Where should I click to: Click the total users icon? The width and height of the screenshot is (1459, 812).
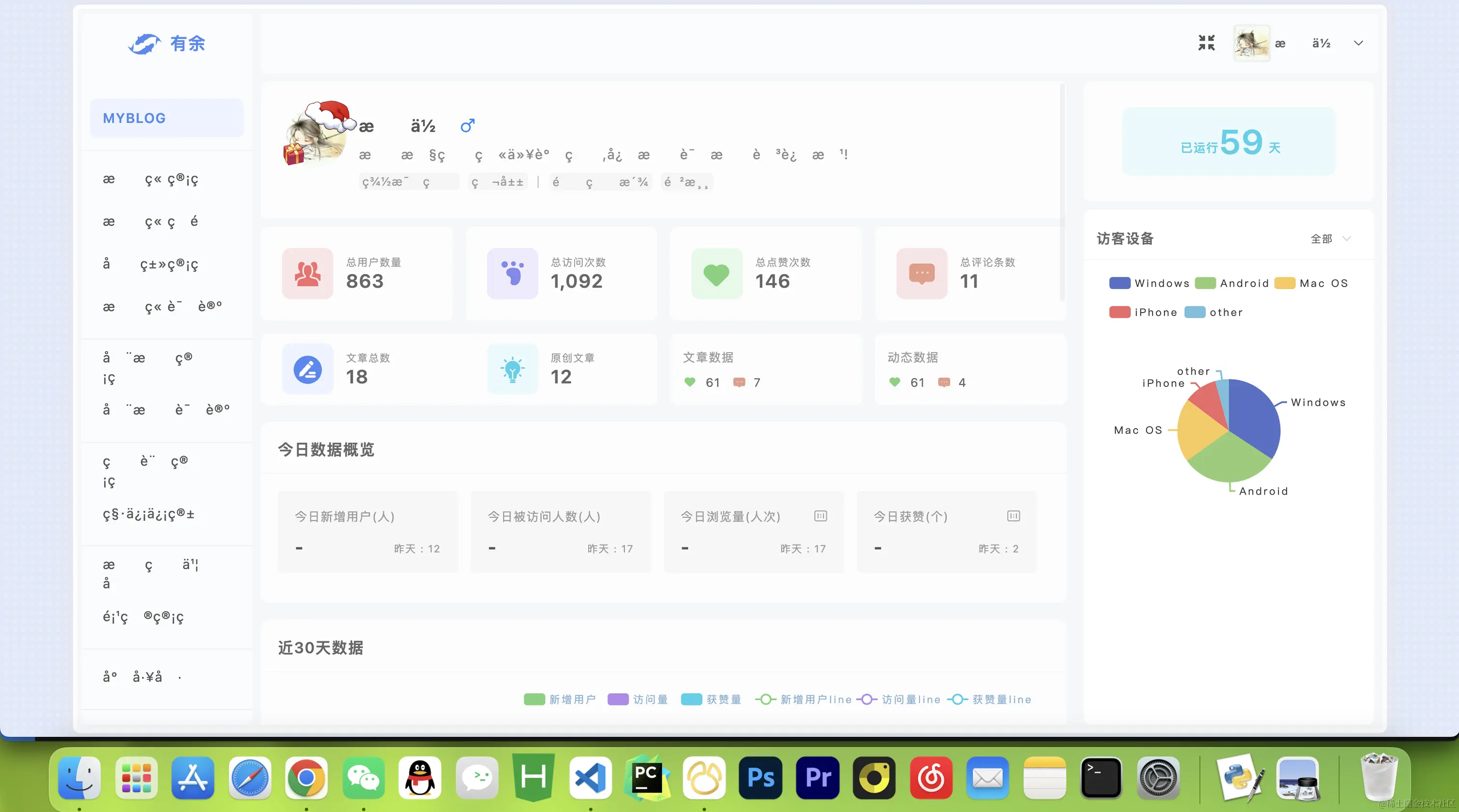click(307, 274)
